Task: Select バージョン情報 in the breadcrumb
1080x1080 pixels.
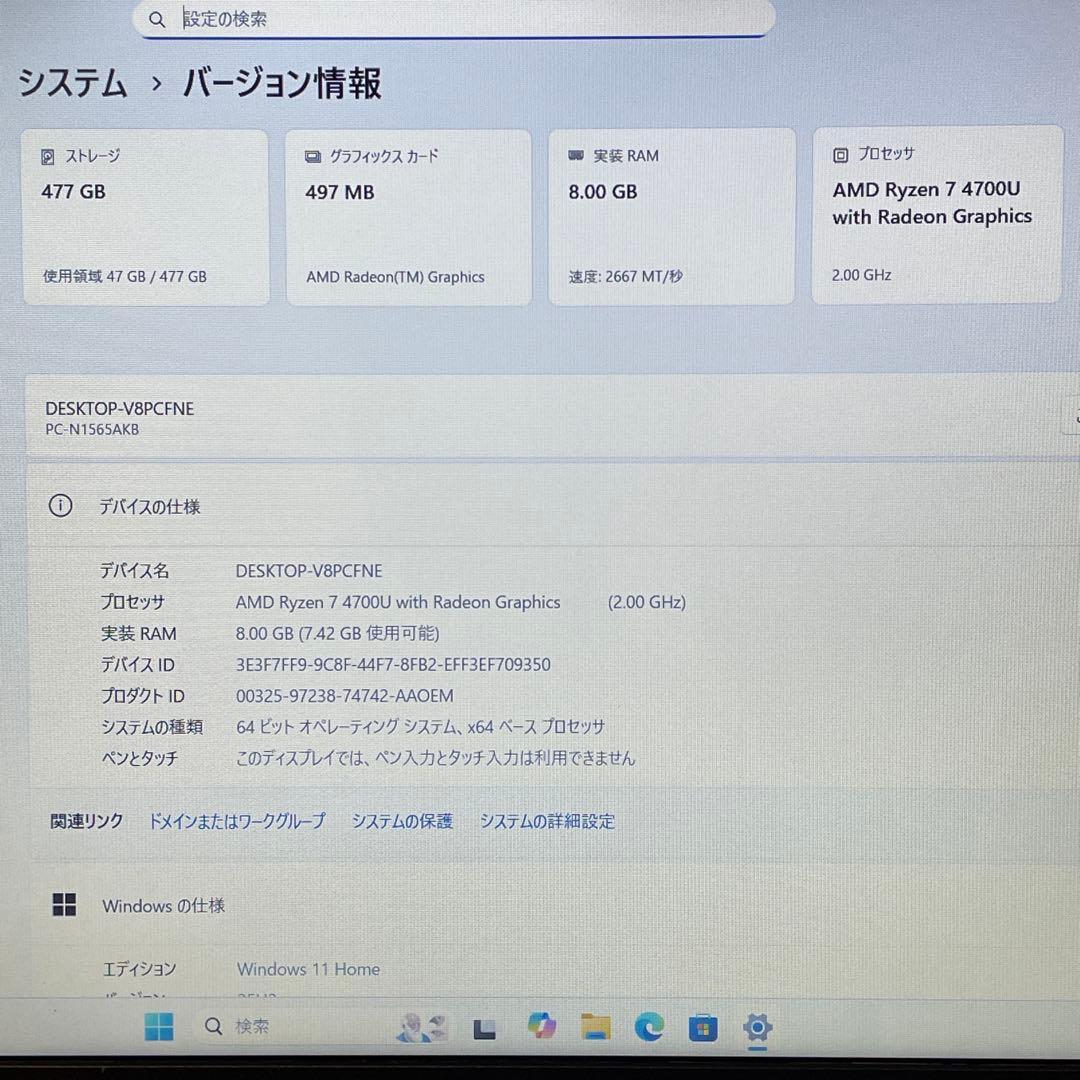Action: (x=281, y=85)
